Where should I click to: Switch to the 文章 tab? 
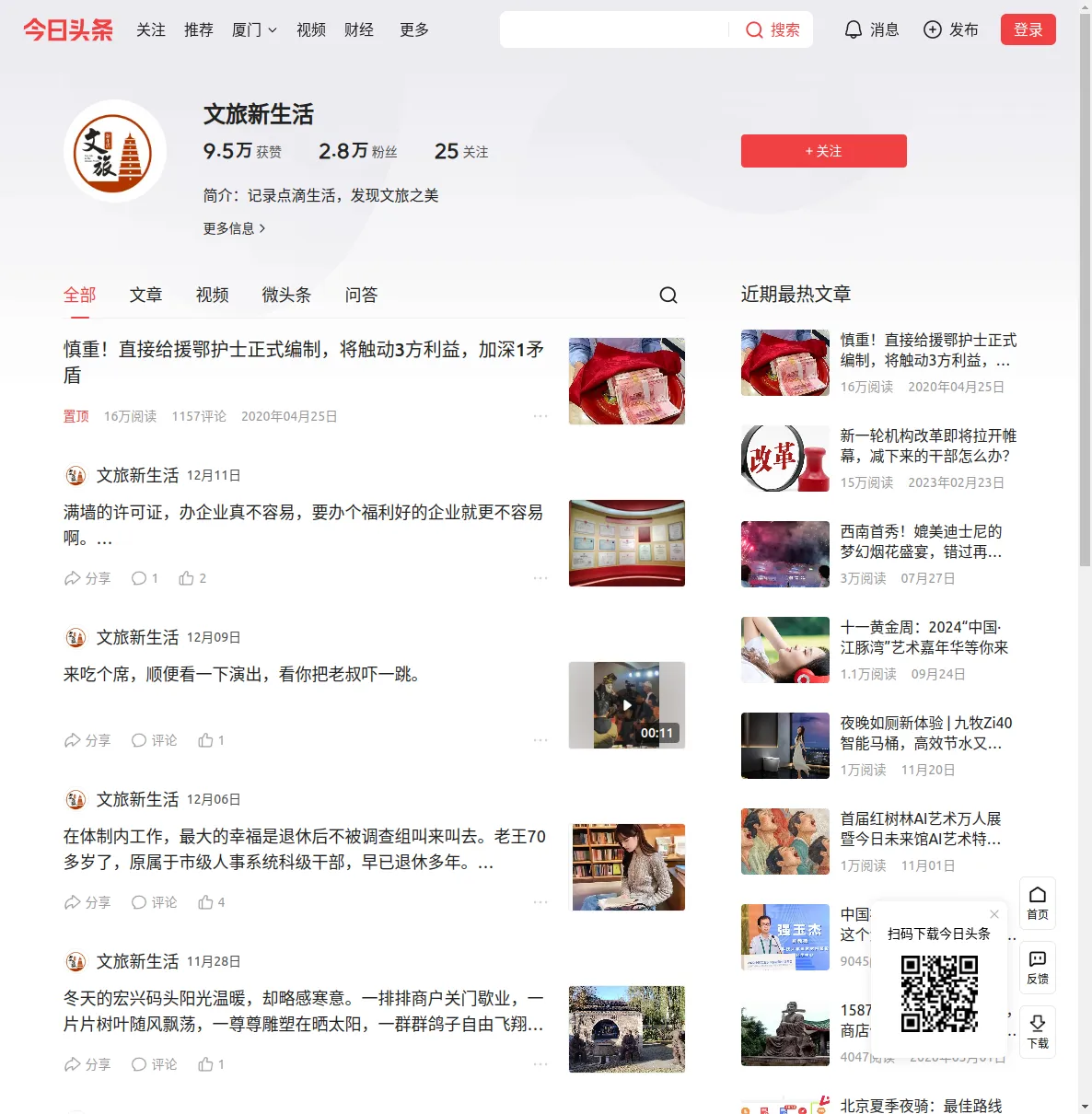pos(145,295)
